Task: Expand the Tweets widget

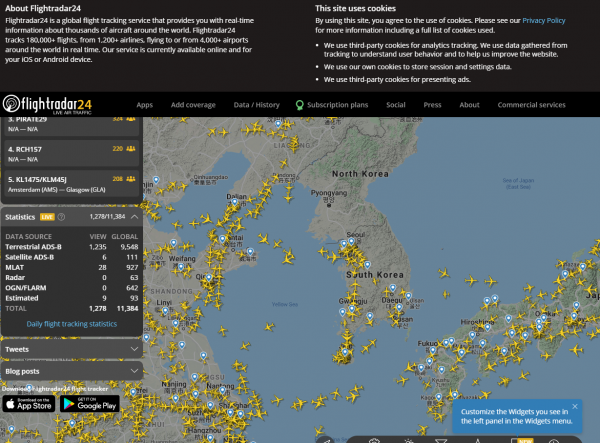Action: [72, 349]
